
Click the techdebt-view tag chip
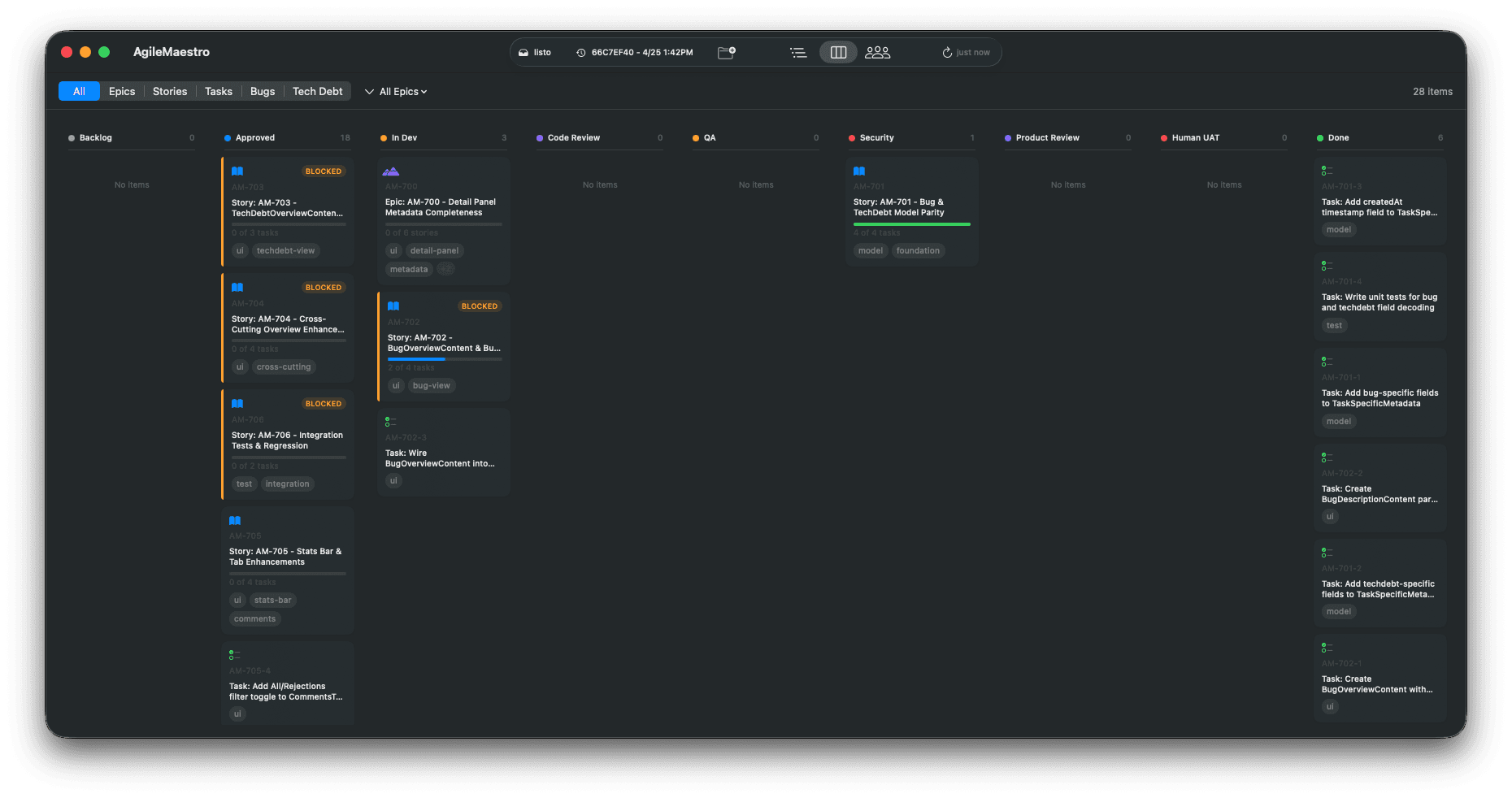285,251
